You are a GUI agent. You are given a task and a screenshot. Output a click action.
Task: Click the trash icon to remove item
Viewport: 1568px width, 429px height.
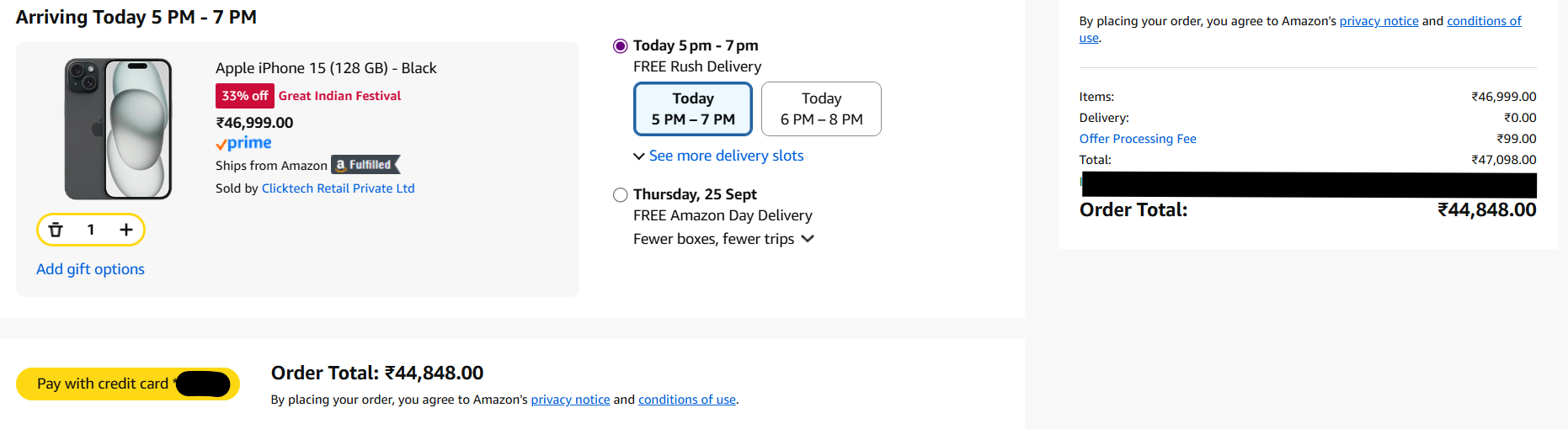[56, 230]
